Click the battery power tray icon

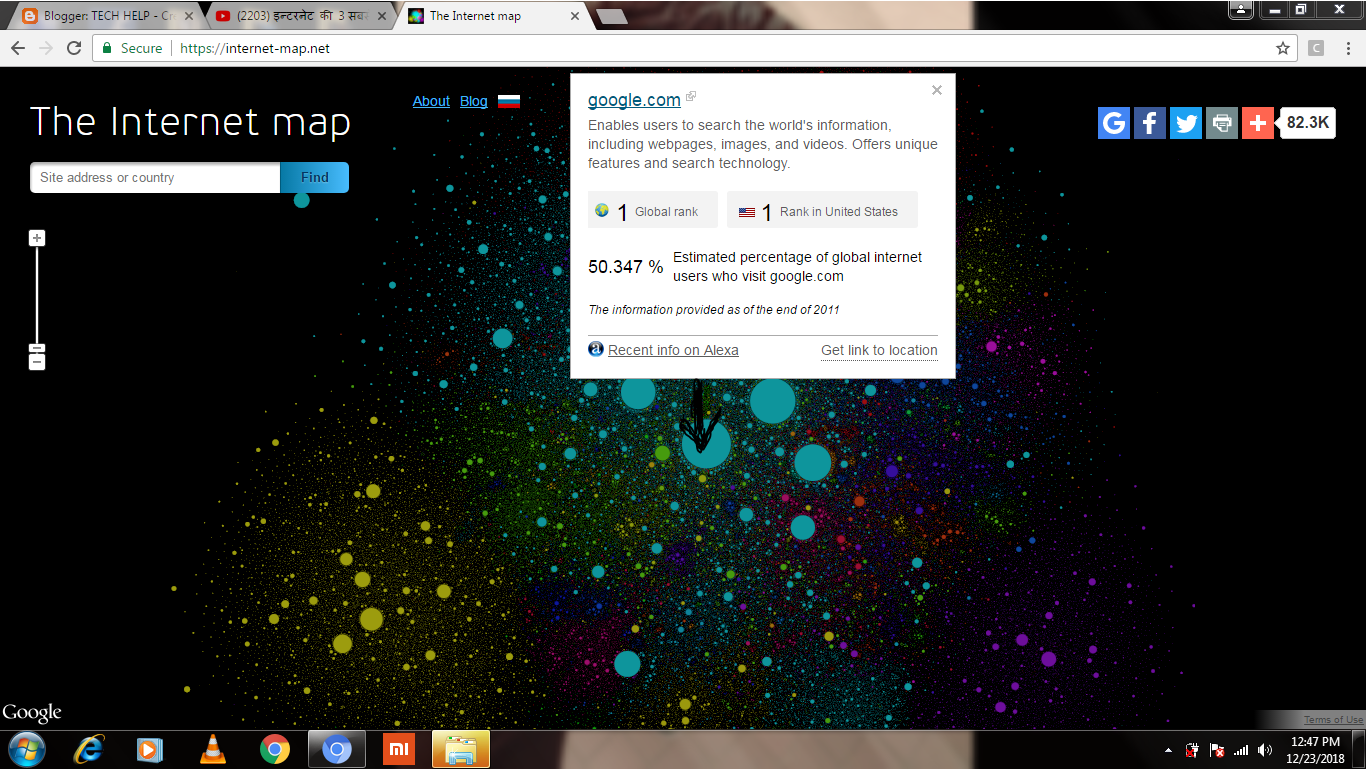click(x=1193, y=750)
